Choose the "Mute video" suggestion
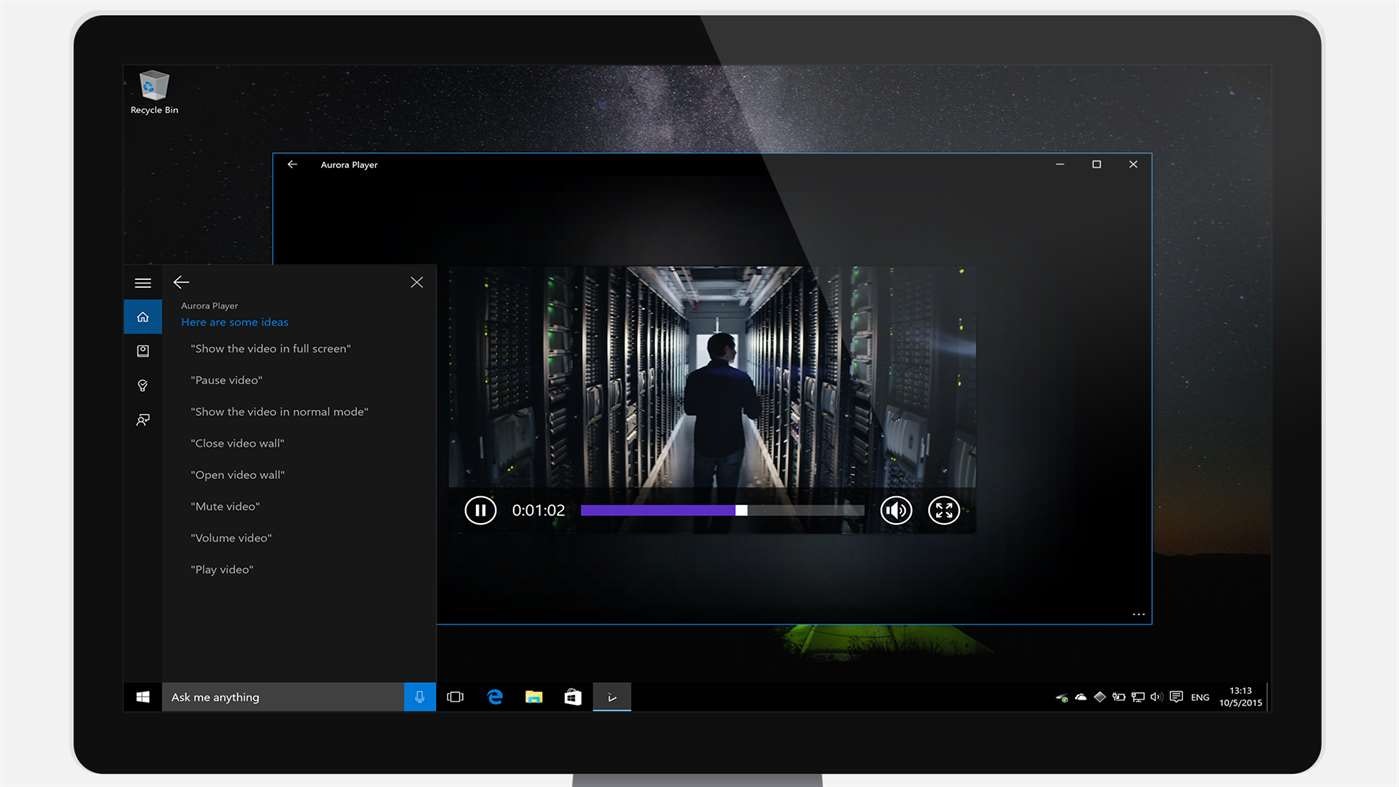This screenshot has width=1399, height=787. coord(225,507)
